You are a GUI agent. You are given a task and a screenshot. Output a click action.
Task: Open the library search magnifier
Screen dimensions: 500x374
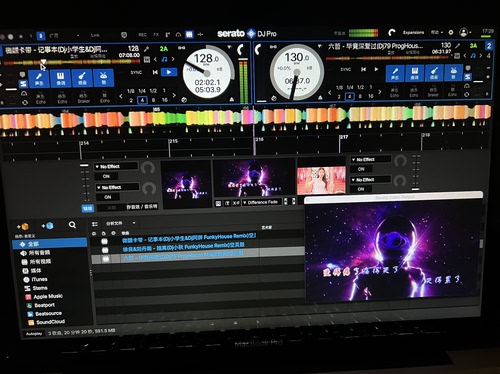pos(72,225)
